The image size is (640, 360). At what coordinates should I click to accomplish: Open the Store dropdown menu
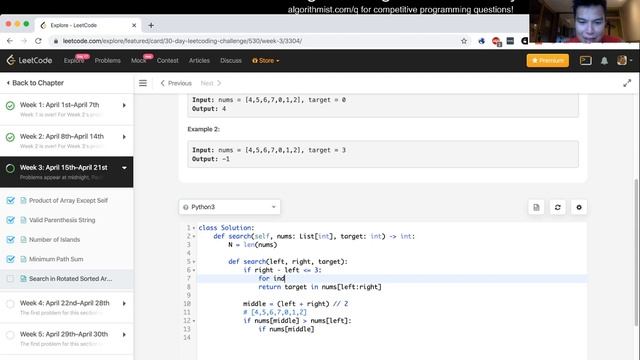coord(266,60)
